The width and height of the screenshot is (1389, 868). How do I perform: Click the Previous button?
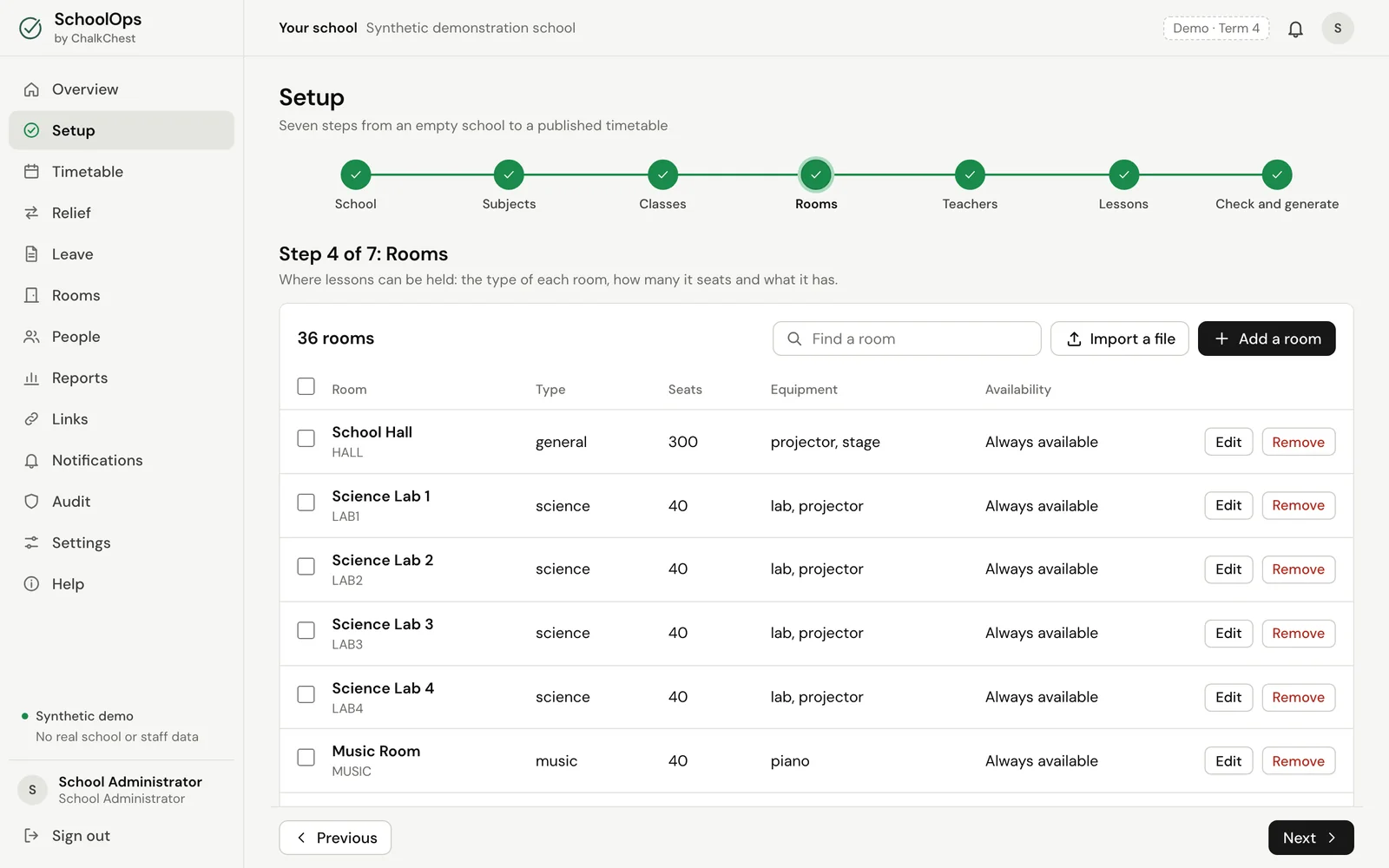coord(335,838)
